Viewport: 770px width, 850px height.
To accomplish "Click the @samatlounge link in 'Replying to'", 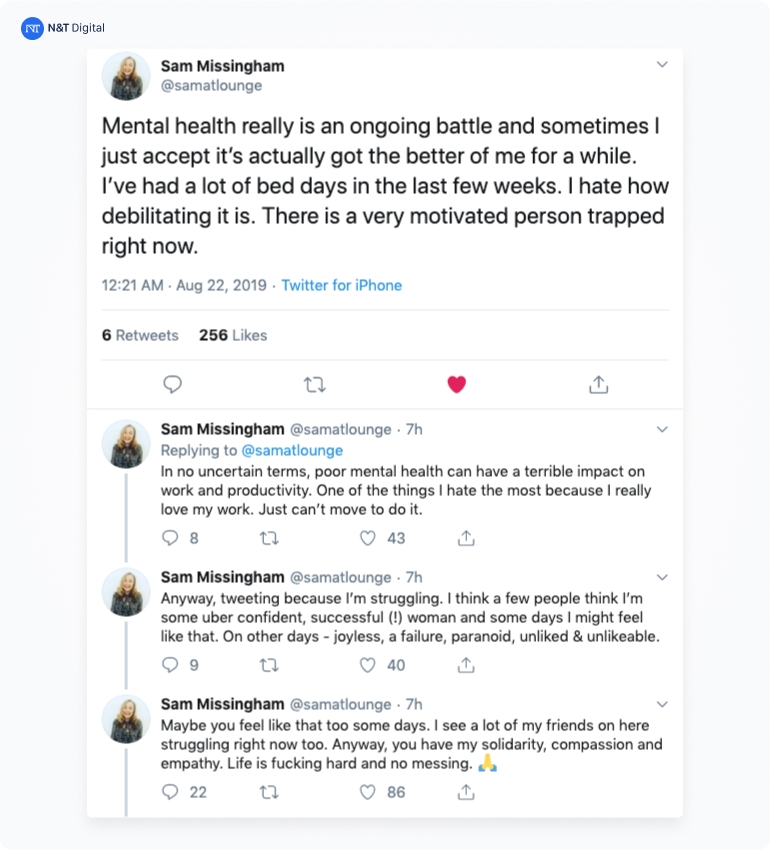I will 292,450.
